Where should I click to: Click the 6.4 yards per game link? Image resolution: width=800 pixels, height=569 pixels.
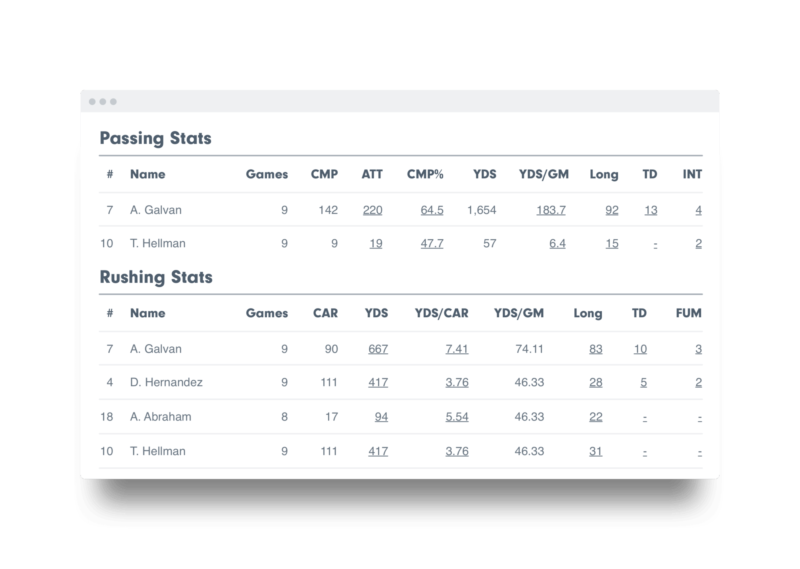tap(557, 244)
